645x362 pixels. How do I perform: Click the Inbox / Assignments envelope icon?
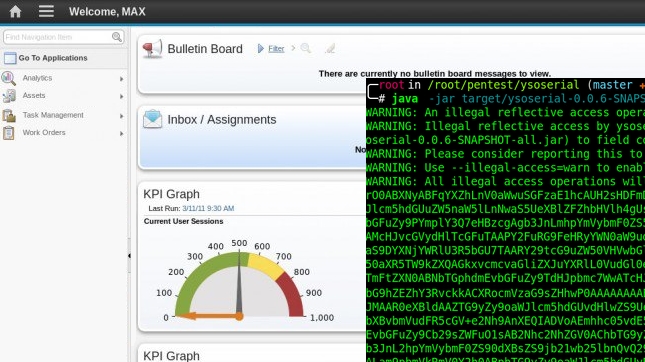click(x=152, y=119)
